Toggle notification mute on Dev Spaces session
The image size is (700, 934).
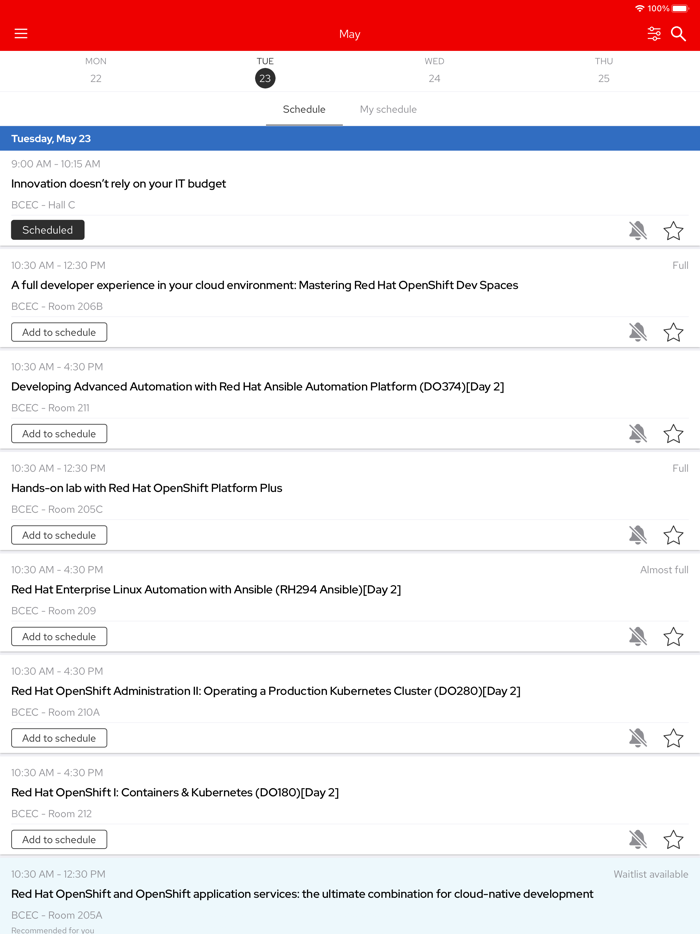tap(638, 331)
